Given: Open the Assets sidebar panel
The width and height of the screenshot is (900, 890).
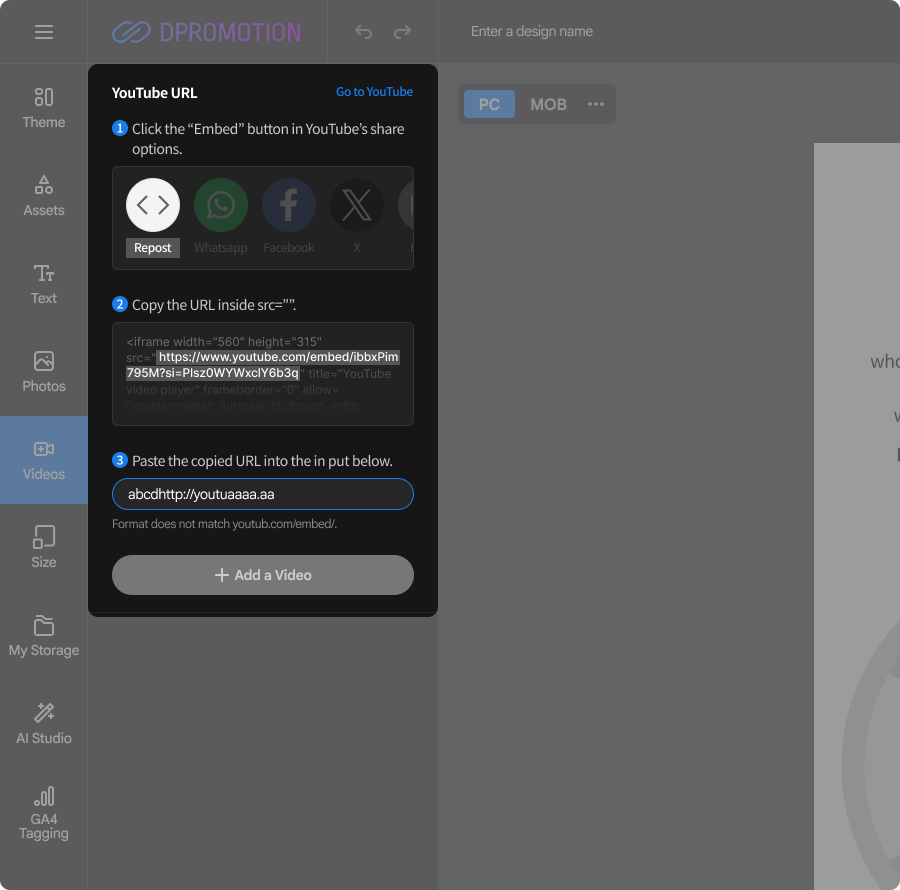Looking at the screenshot, I should (44, 196).
